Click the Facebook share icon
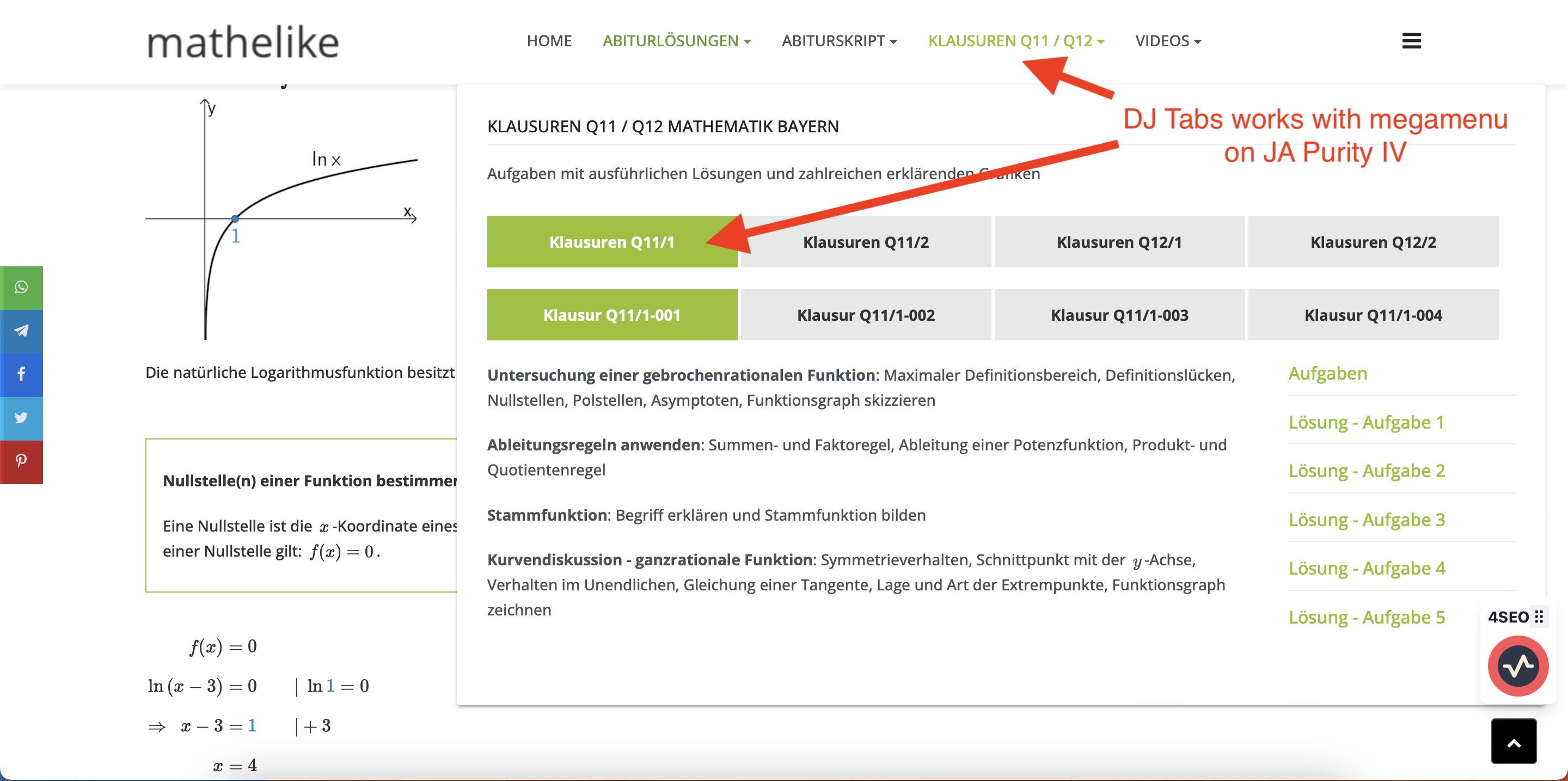 point(21,374)
